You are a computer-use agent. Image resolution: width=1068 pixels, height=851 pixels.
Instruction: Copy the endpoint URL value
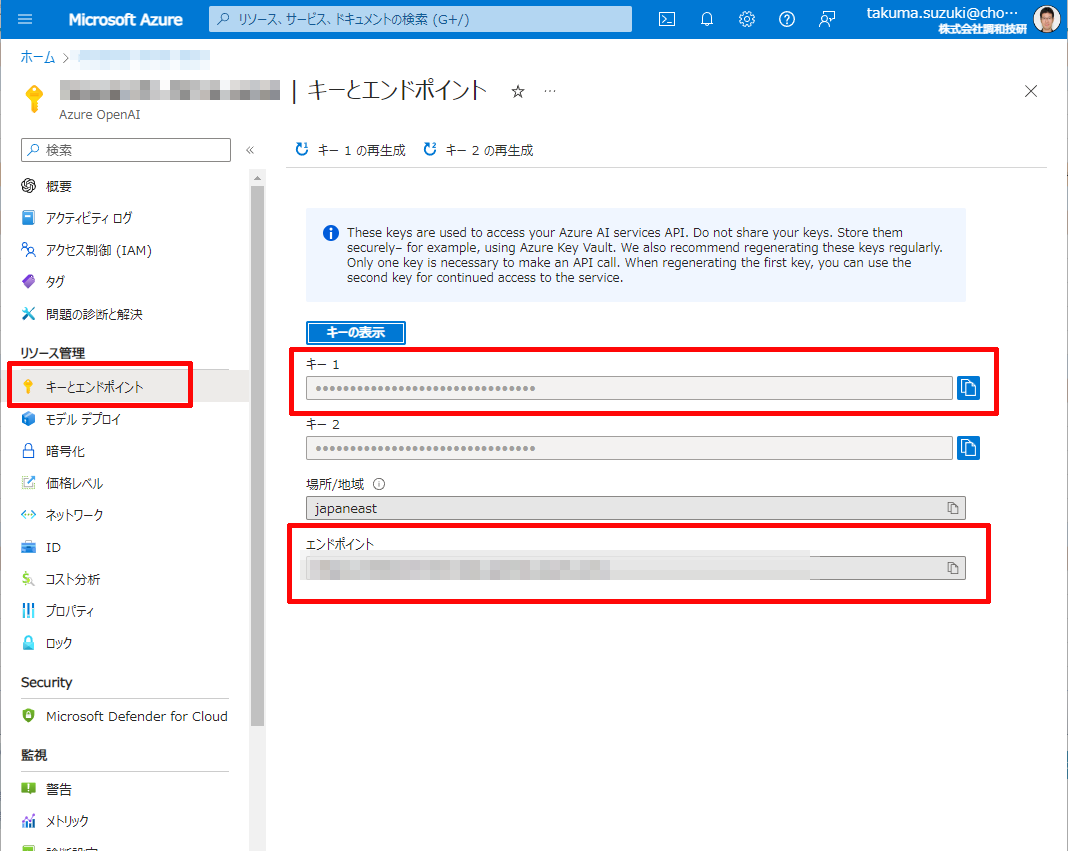[x=953, y=568]
